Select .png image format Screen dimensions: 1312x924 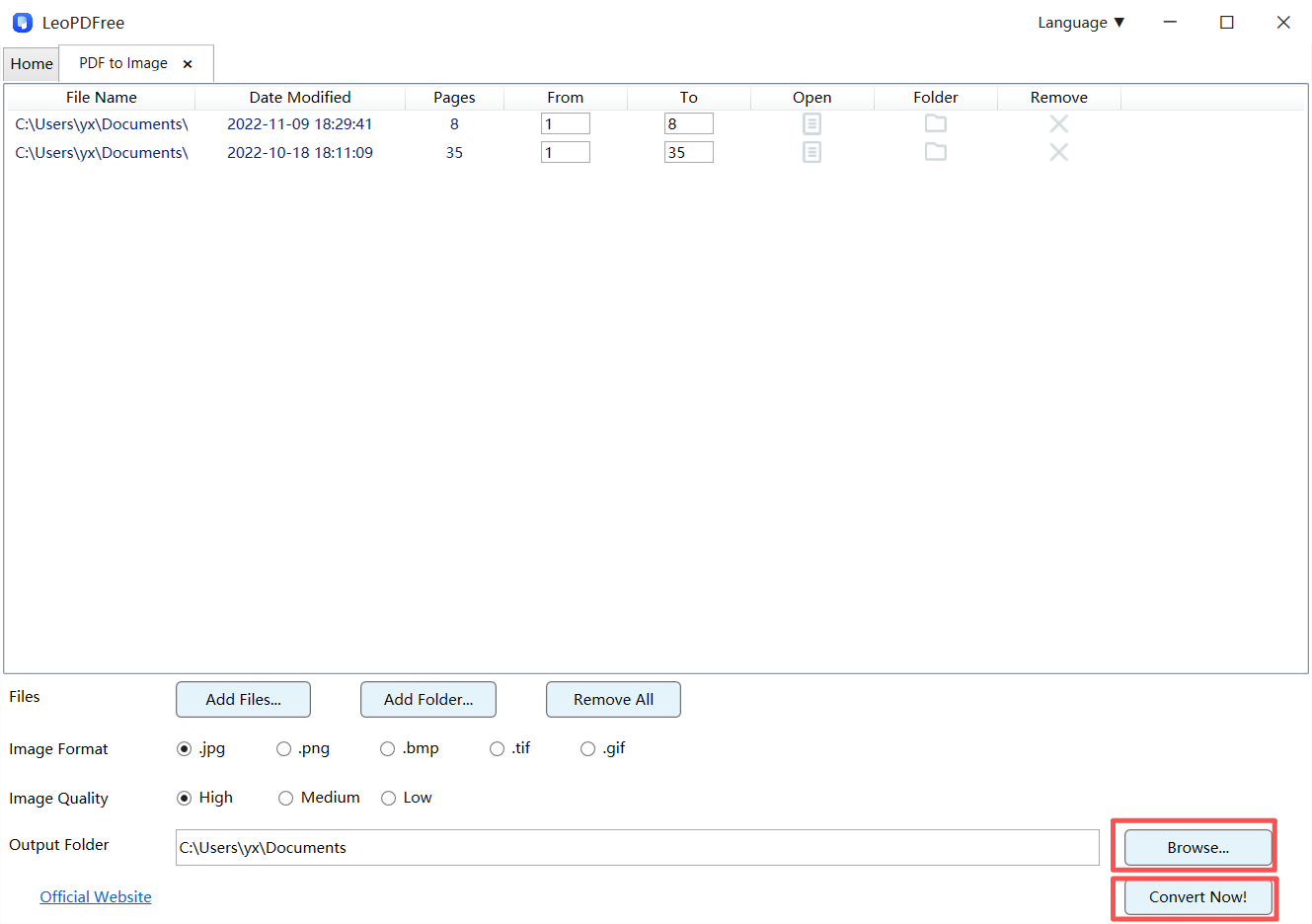pyautogui.click(x=284, y=749)
